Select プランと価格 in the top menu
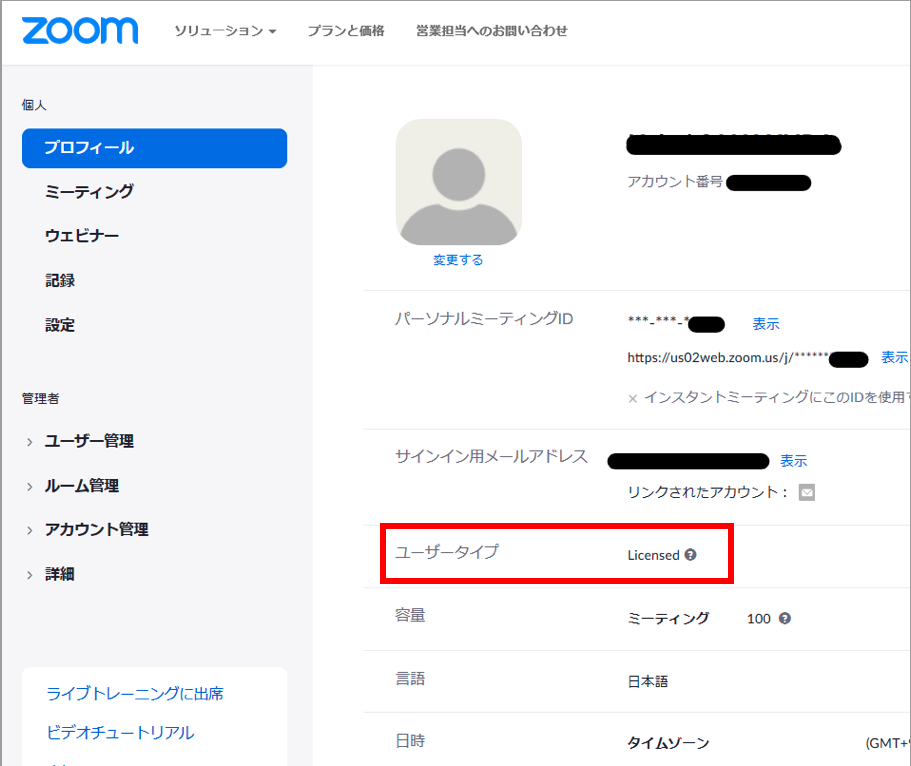 (x=345, y=31)
